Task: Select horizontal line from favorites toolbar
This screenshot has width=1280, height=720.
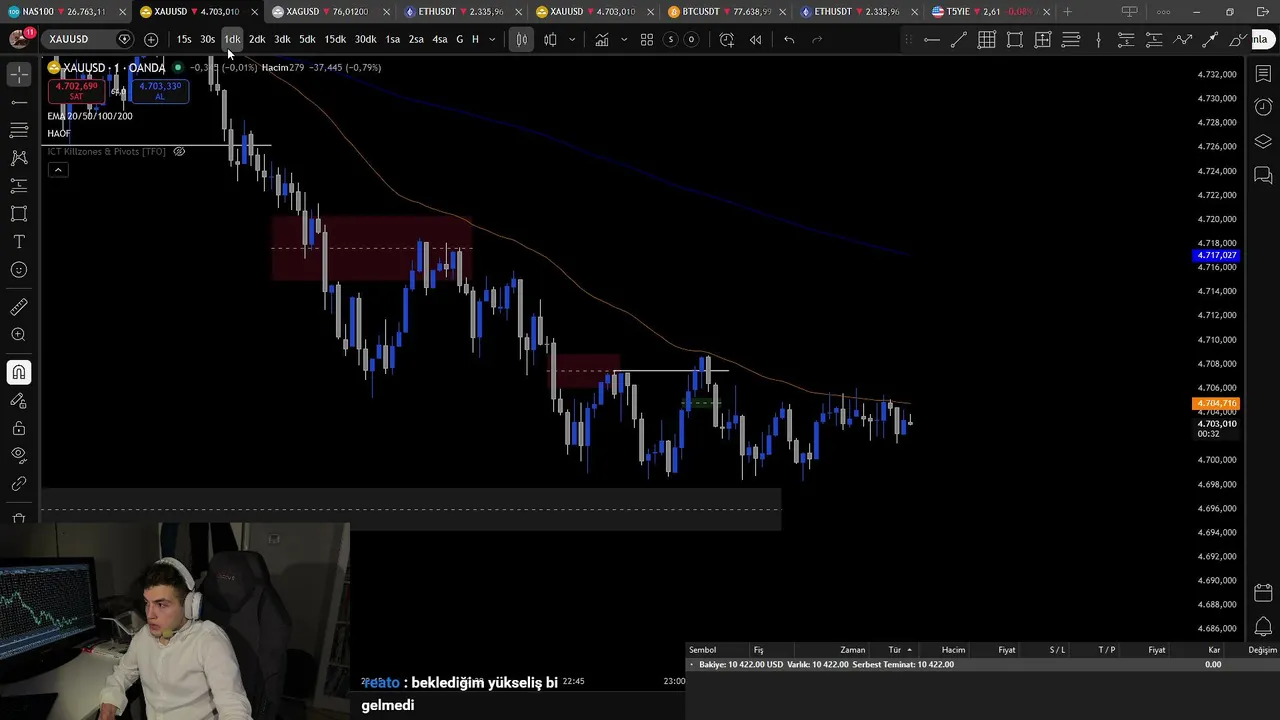Action: click(931, 39)
